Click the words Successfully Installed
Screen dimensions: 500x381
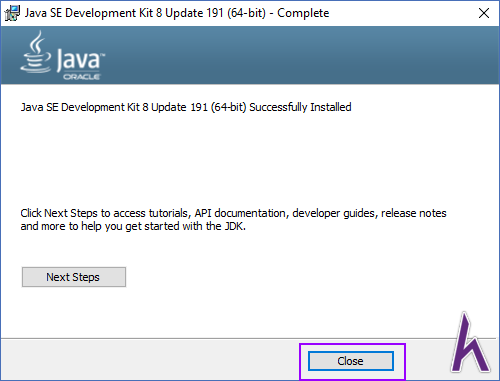tap(300, 107)
